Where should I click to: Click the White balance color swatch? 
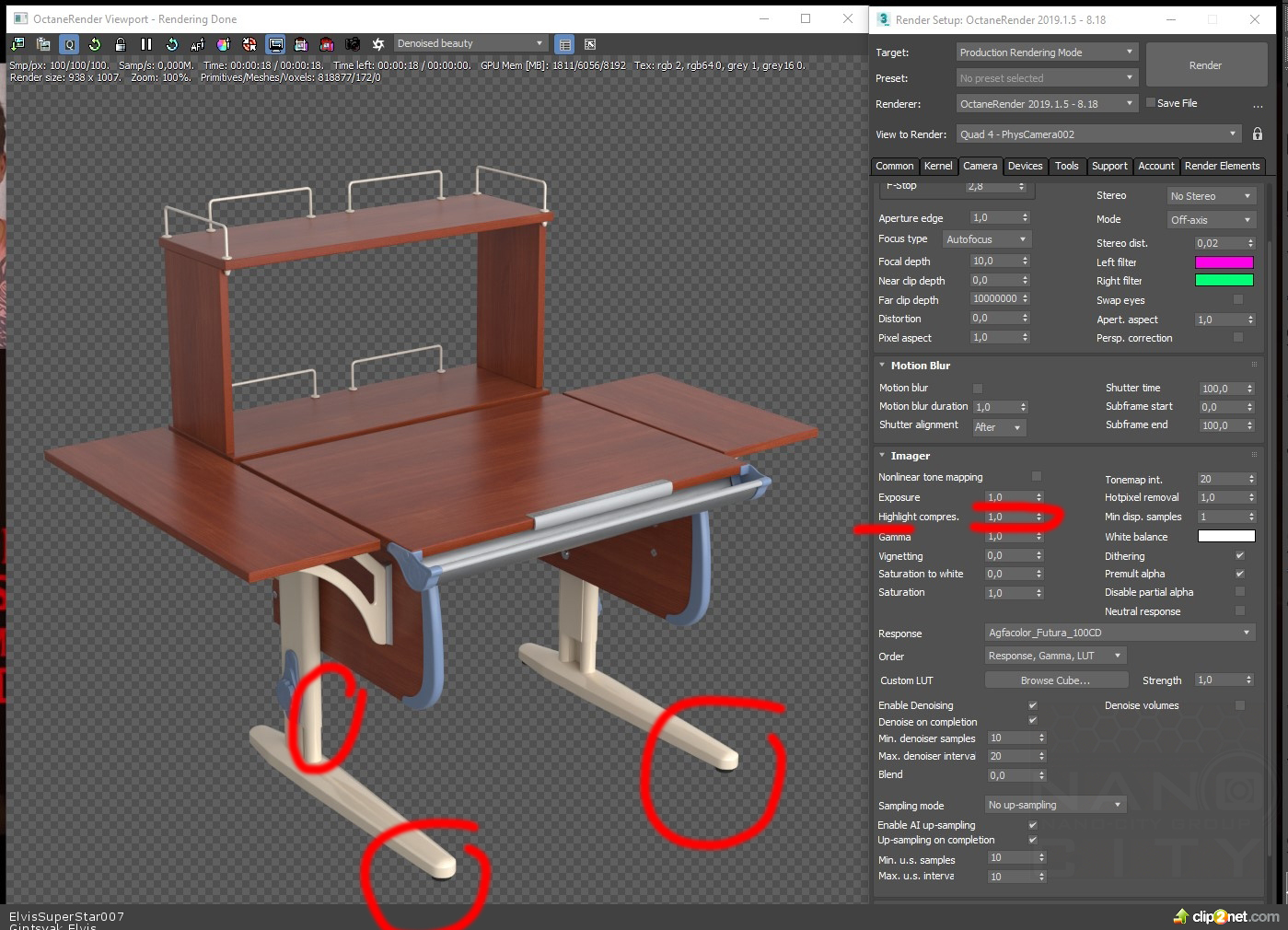(x=1226, y=536)
